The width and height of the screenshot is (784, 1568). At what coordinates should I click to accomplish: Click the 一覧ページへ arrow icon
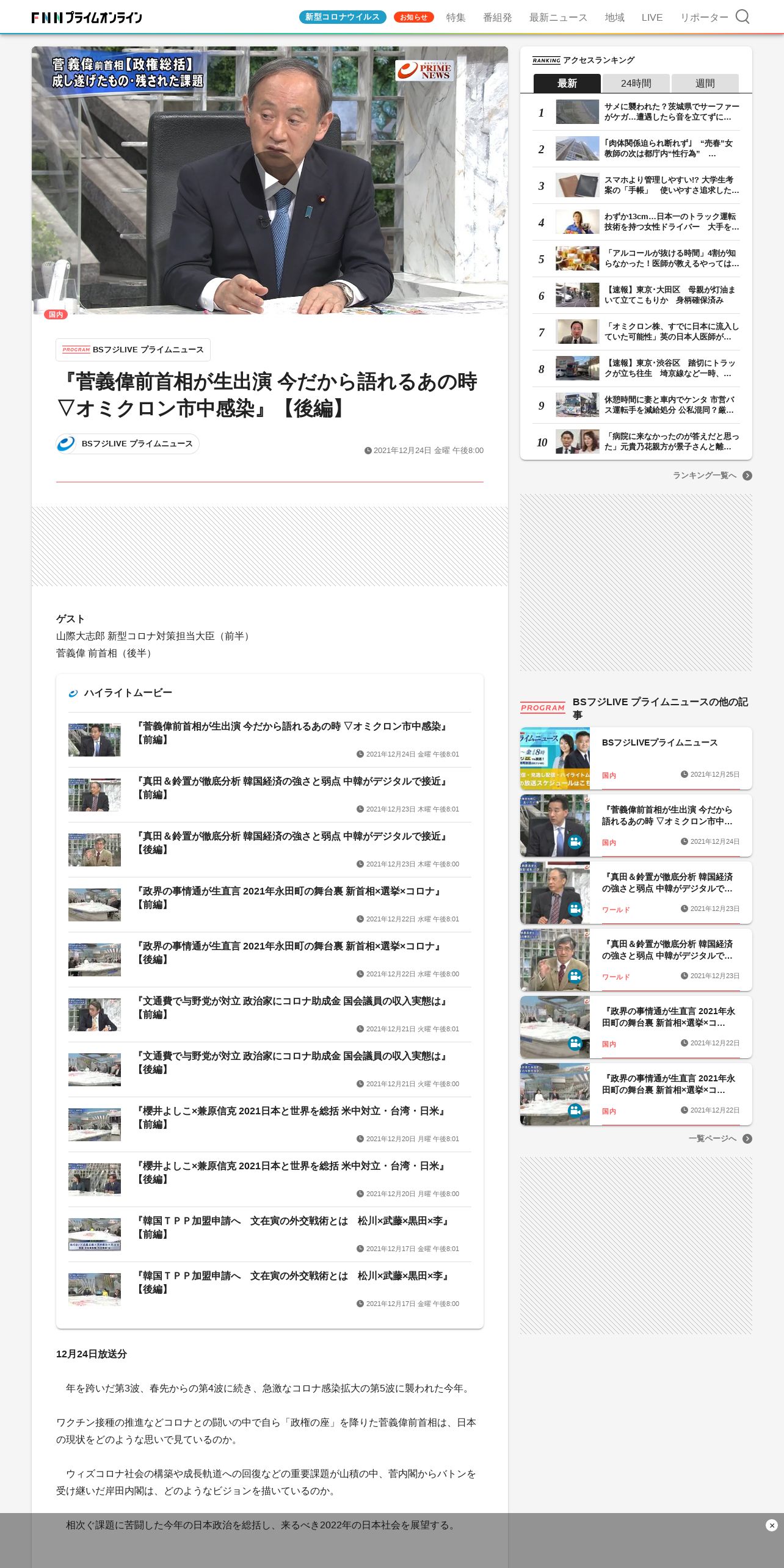point(747,1139)
